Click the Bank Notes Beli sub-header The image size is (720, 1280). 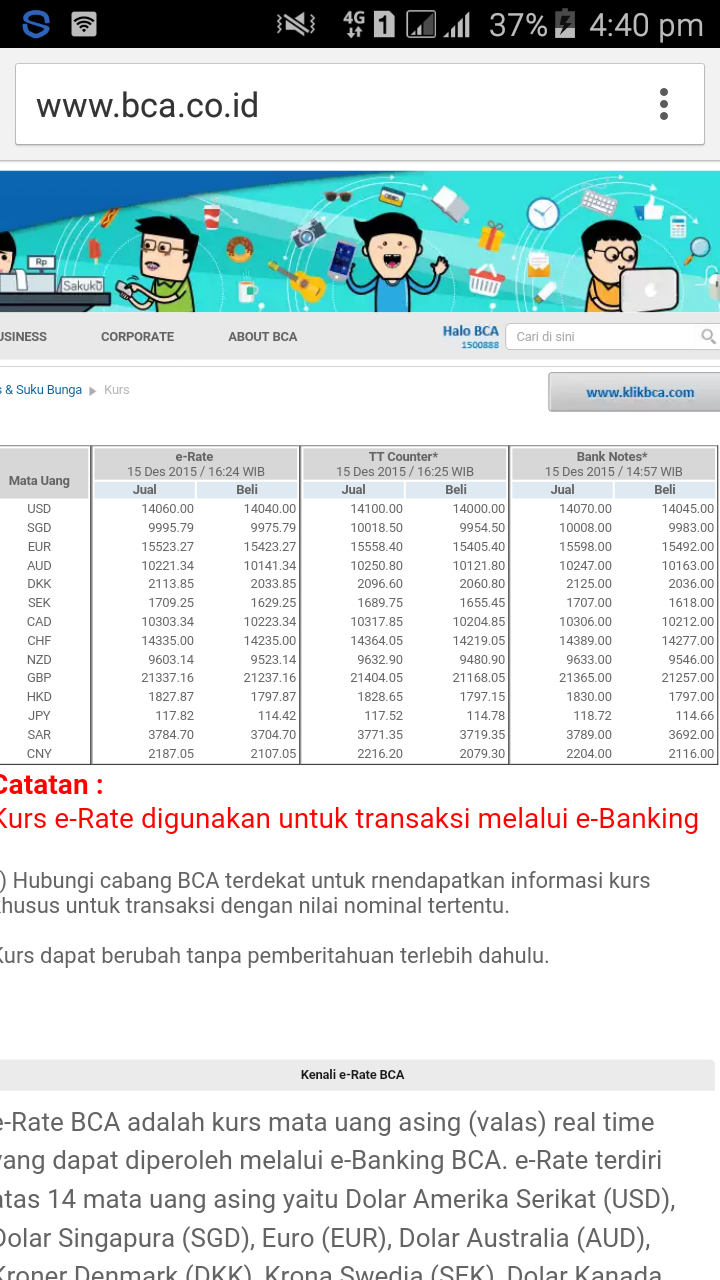665,490
